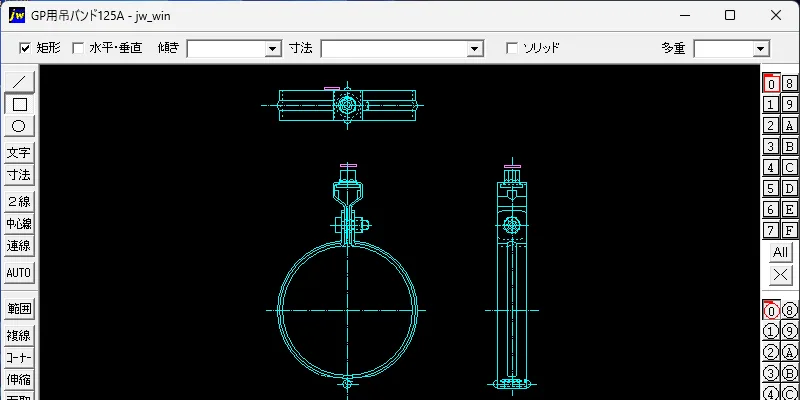Image resolution: width=800 pixels, height=400 pixels.
Task: Select the 伸縮 extend/trim tool
Action: tap(19, 380)
